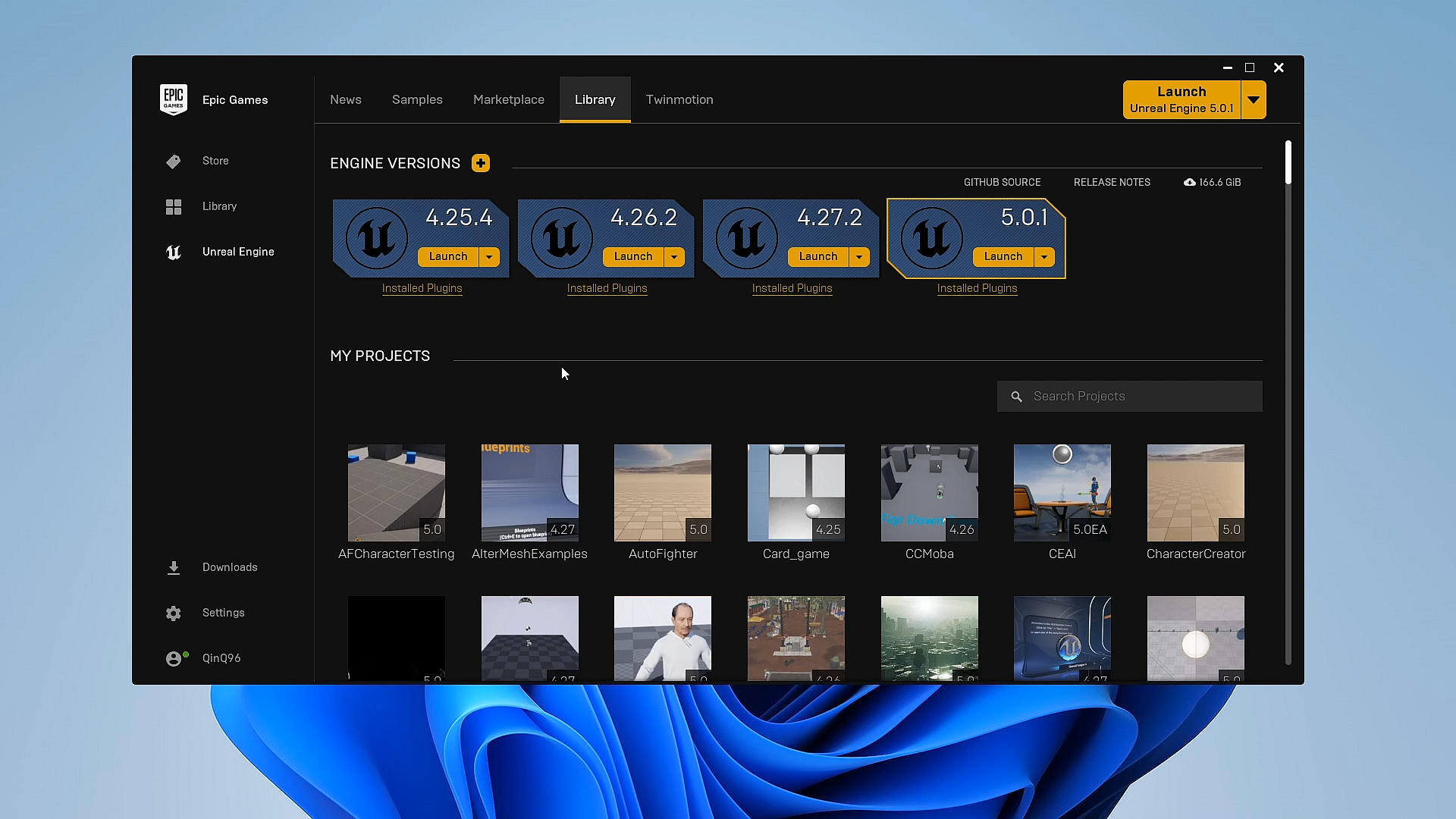
Task: Click QinQ96 account profile icon
Action: [x=174, y=659]
